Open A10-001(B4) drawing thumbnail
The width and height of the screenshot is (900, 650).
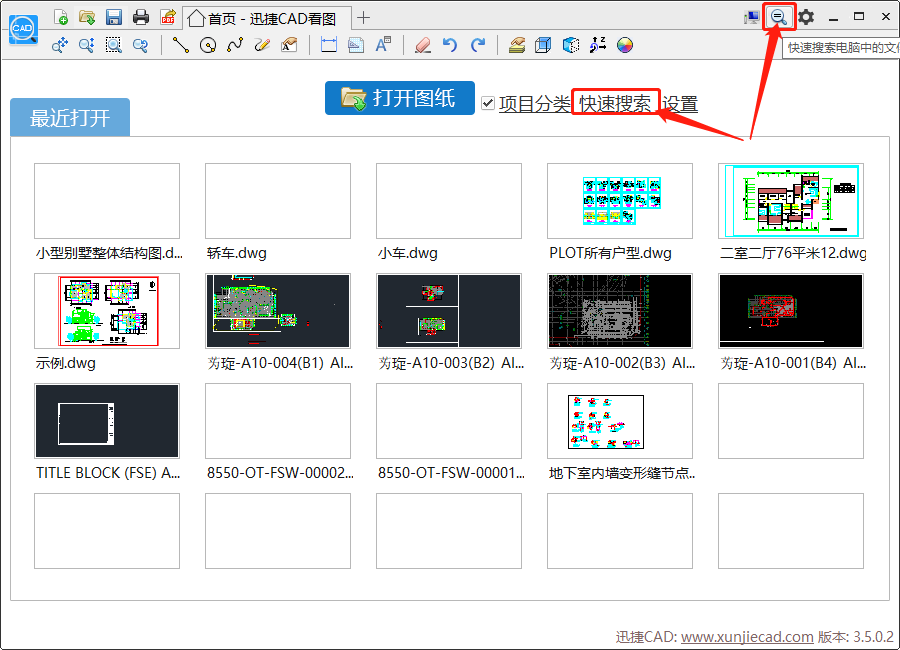click(x=791, y=311)
